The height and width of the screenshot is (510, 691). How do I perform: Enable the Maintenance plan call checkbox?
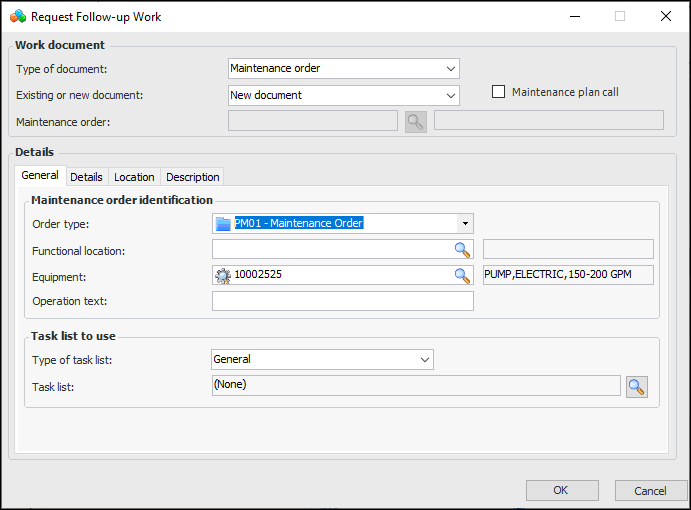point(499,92)
